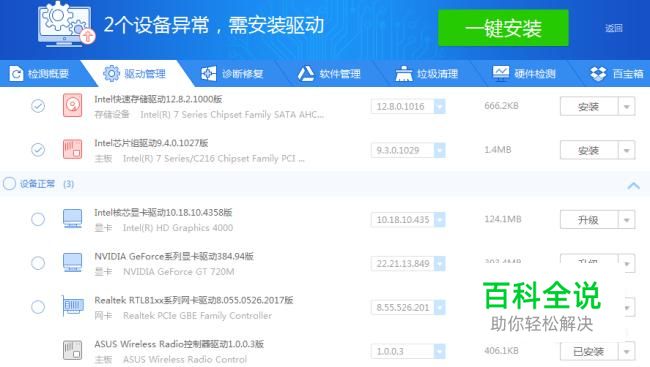Click the computer gear logo icon in header
The height and width of the screenshot is (367, 650).
pyautogui.click(x=66, y=24)
